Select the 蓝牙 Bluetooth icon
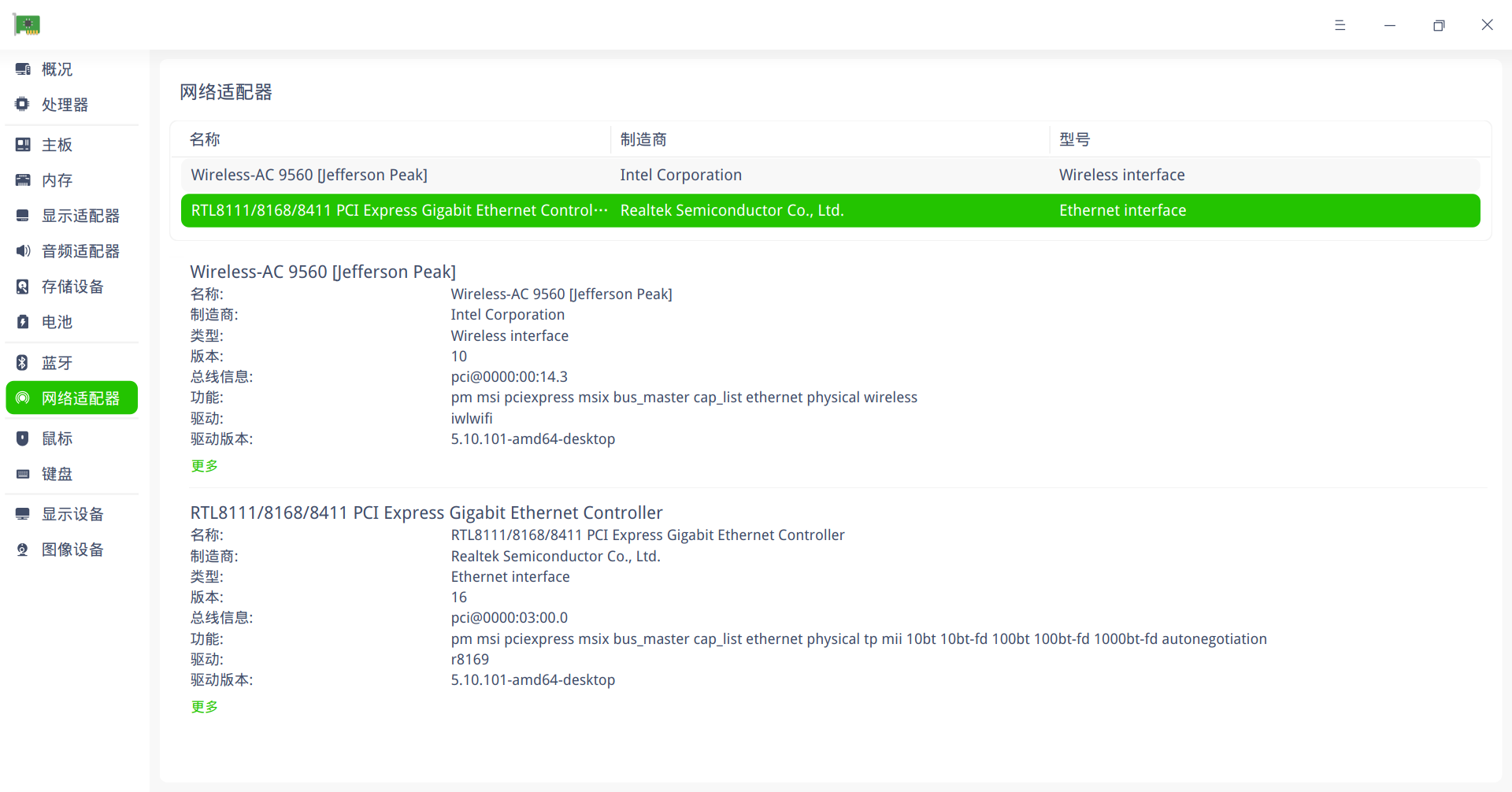The height and width of the screenshot is (792, 1512). 23,363
